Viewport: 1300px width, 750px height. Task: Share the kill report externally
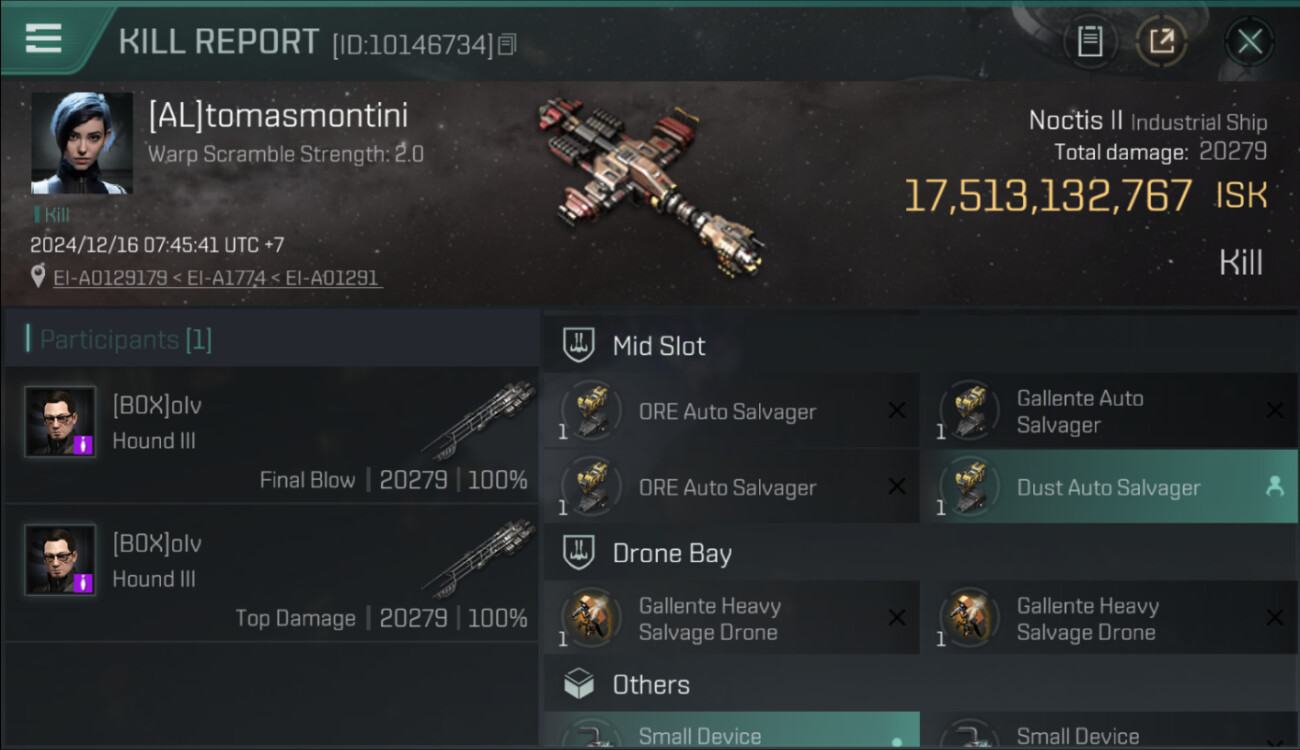tap(1161, 41)
